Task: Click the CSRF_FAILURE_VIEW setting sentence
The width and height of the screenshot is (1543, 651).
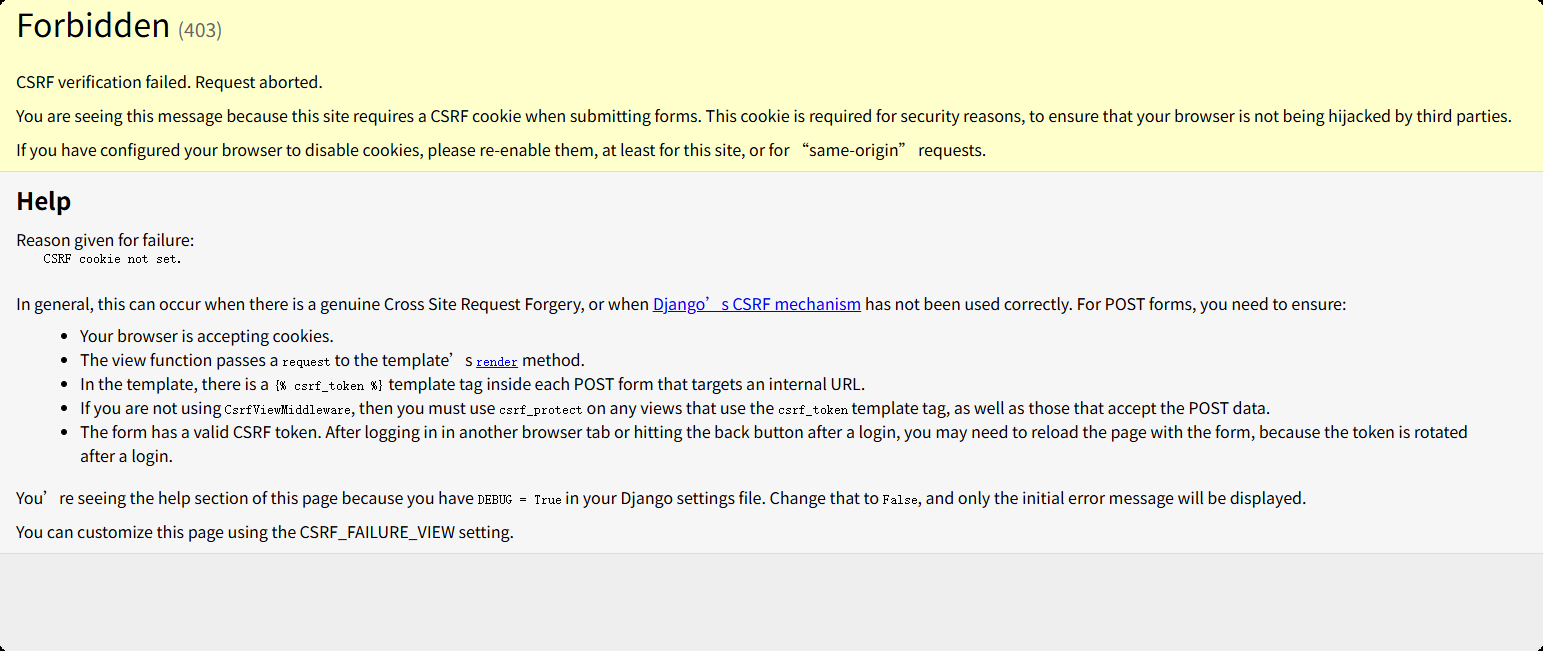Action: [264, 532]
